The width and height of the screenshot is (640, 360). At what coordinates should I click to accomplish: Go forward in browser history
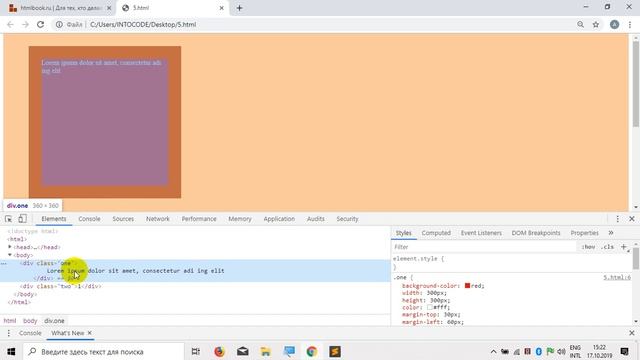pos(25,24)
